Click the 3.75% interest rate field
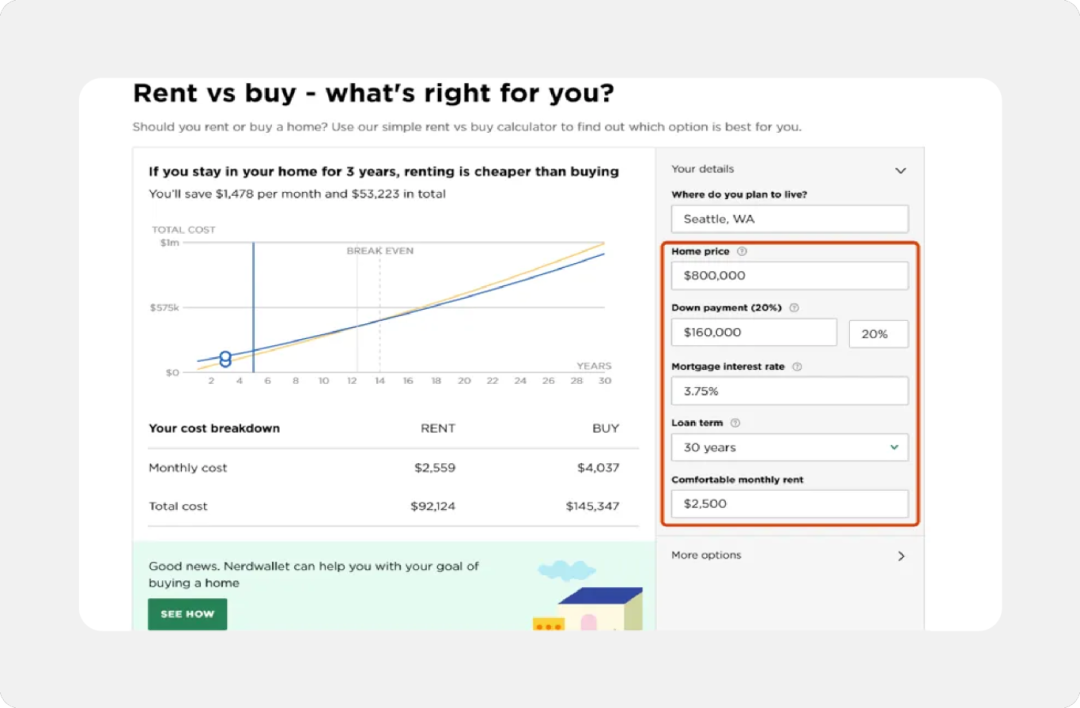The width and height of the screenshot is (1080, 708). pyautogui.click(x=789, y=391)
